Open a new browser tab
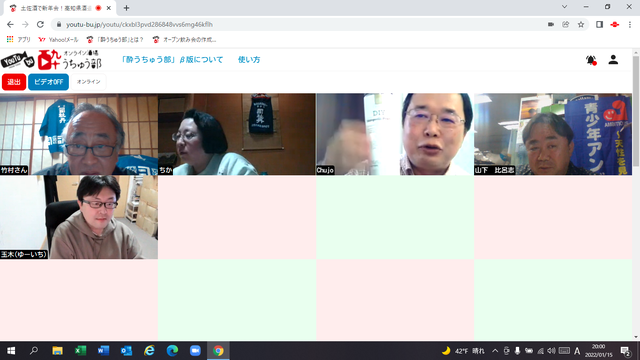This screenshot has width=640, height=360. [x=126, y=8]
